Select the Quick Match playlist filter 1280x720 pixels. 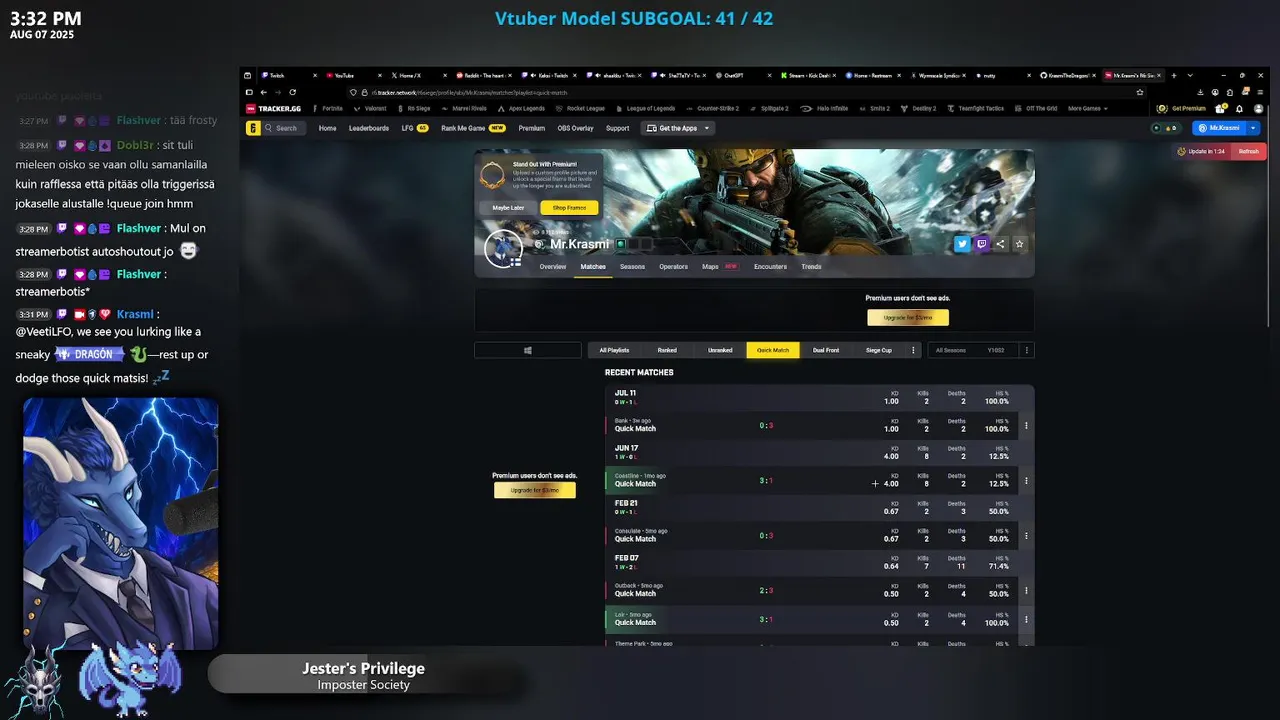point(773,350)
